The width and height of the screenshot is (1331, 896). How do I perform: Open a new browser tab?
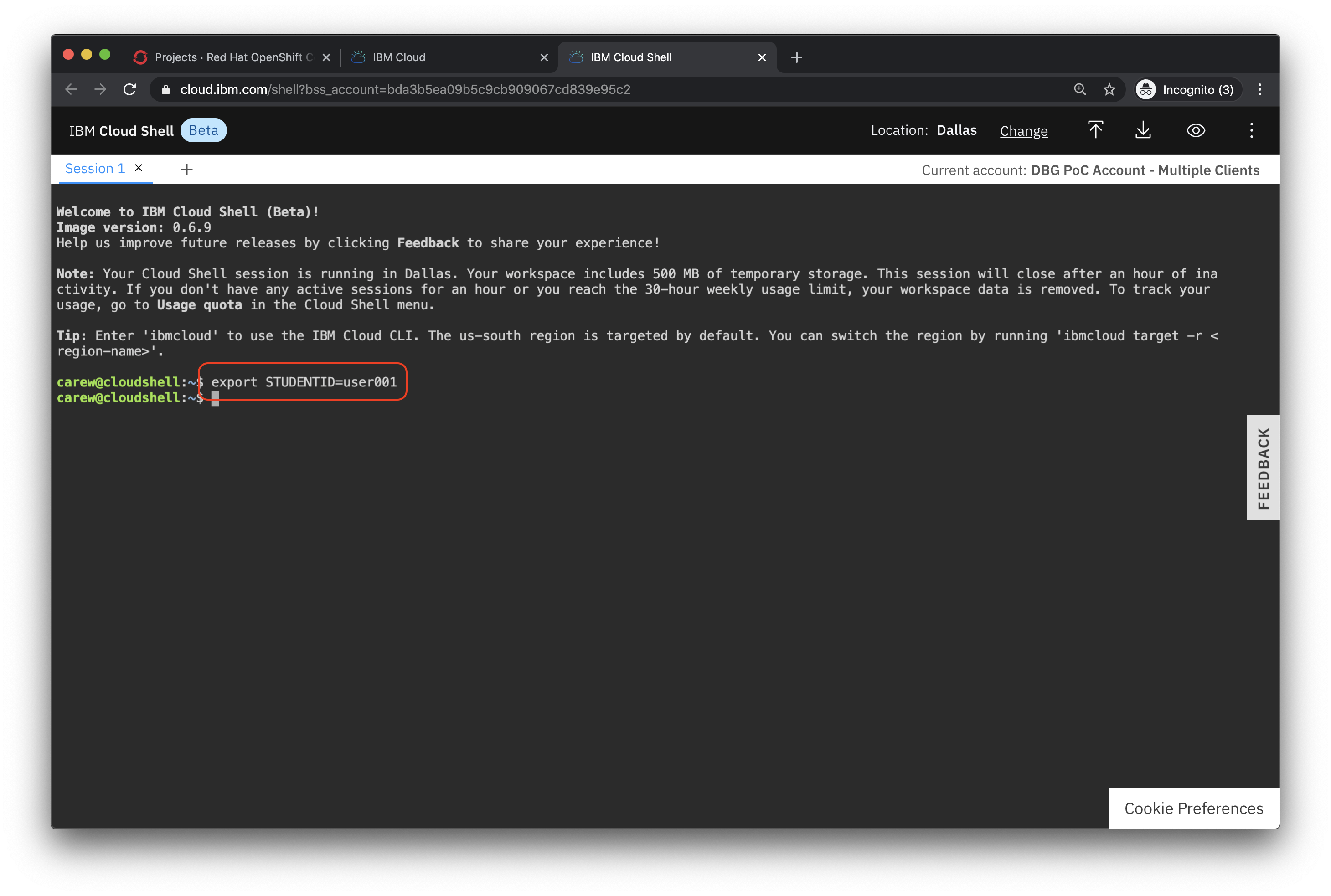coord(796,57)
